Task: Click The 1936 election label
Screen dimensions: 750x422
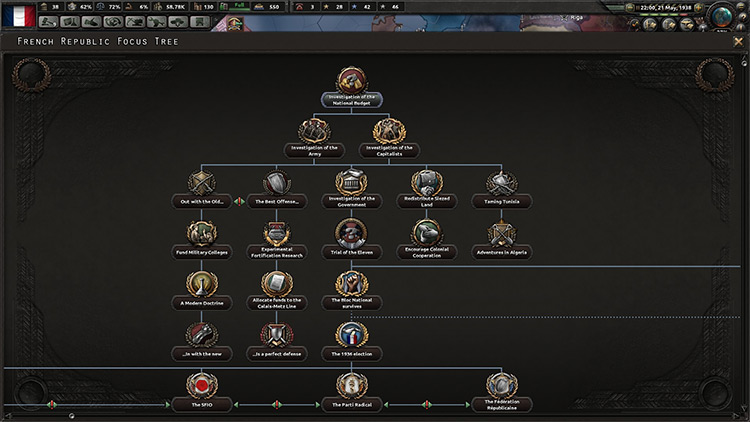Action: 352,354
